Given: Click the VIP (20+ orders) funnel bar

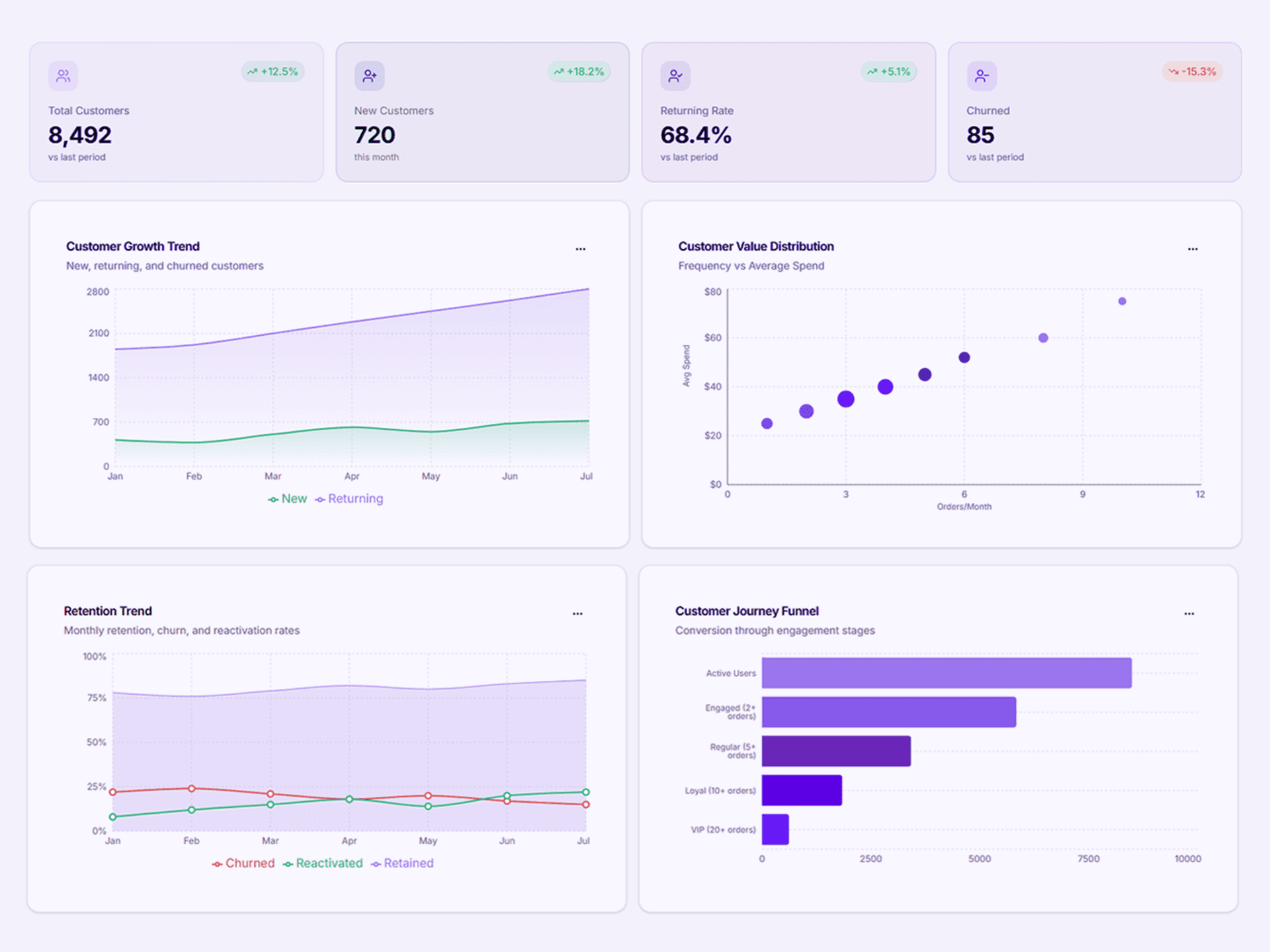Looking at the screenshot, I should 775,829.
